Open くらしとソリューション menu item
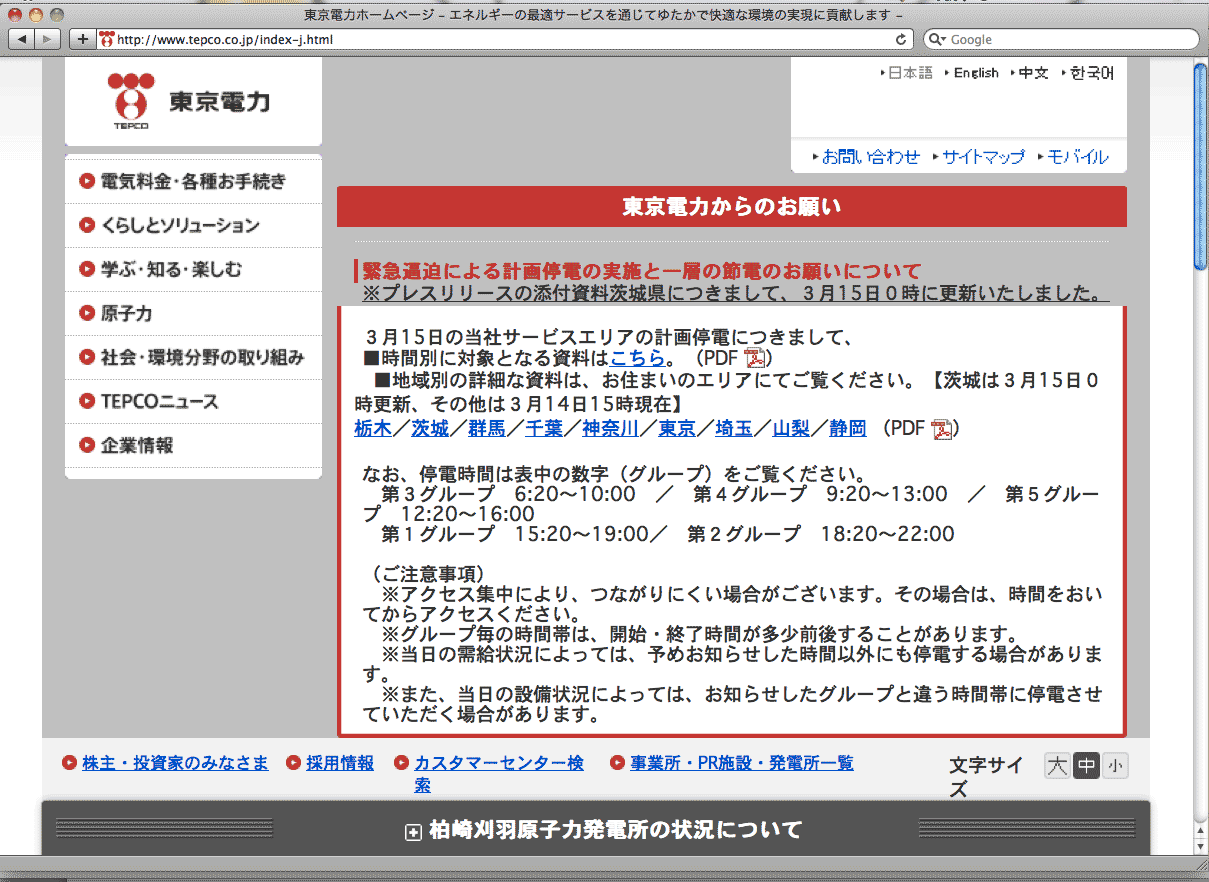This screenshot has width=1209, height=882. point(193,225)
